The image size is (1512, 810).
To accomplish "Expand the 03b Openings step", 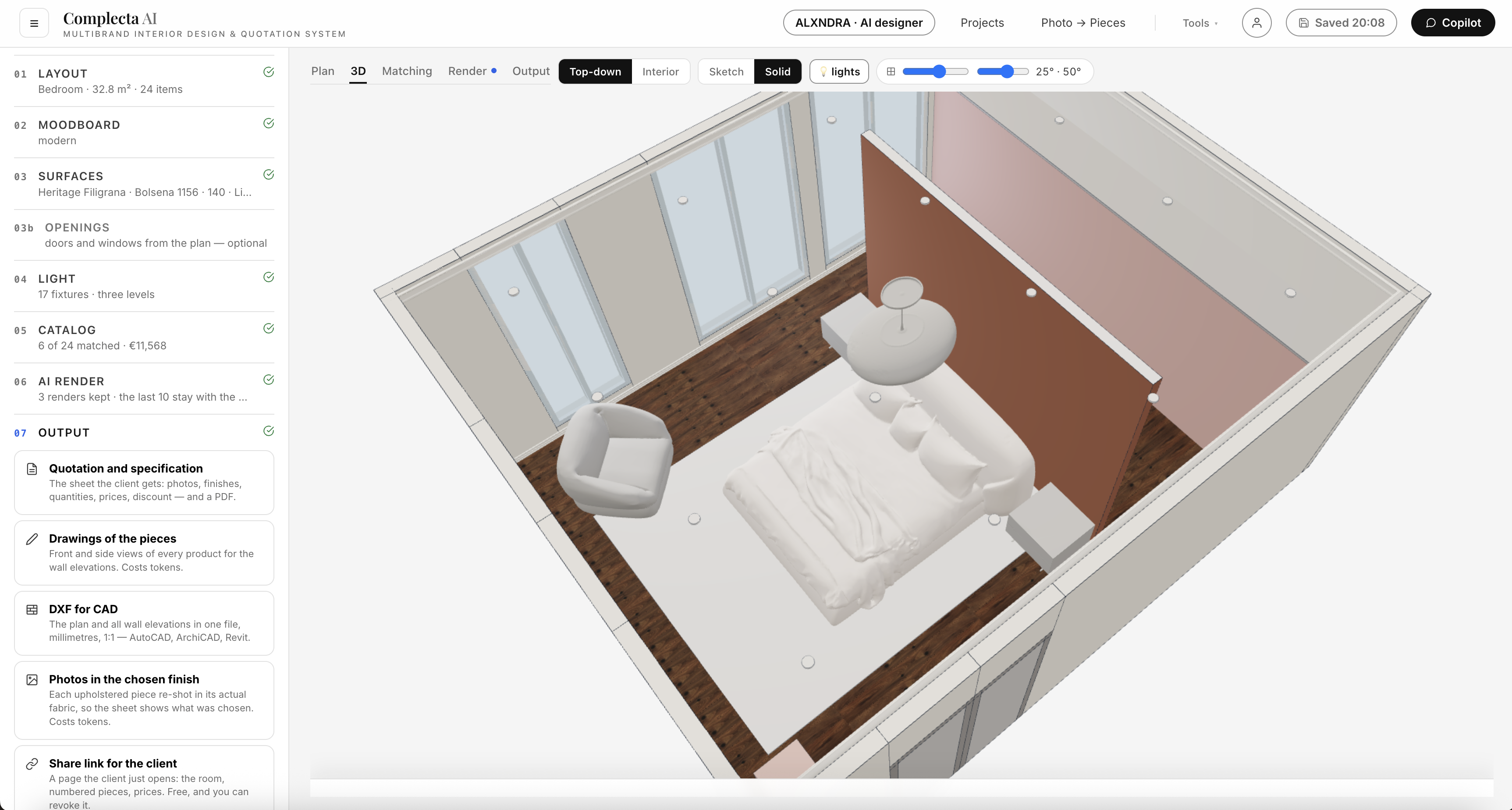I will click(144, 235).
